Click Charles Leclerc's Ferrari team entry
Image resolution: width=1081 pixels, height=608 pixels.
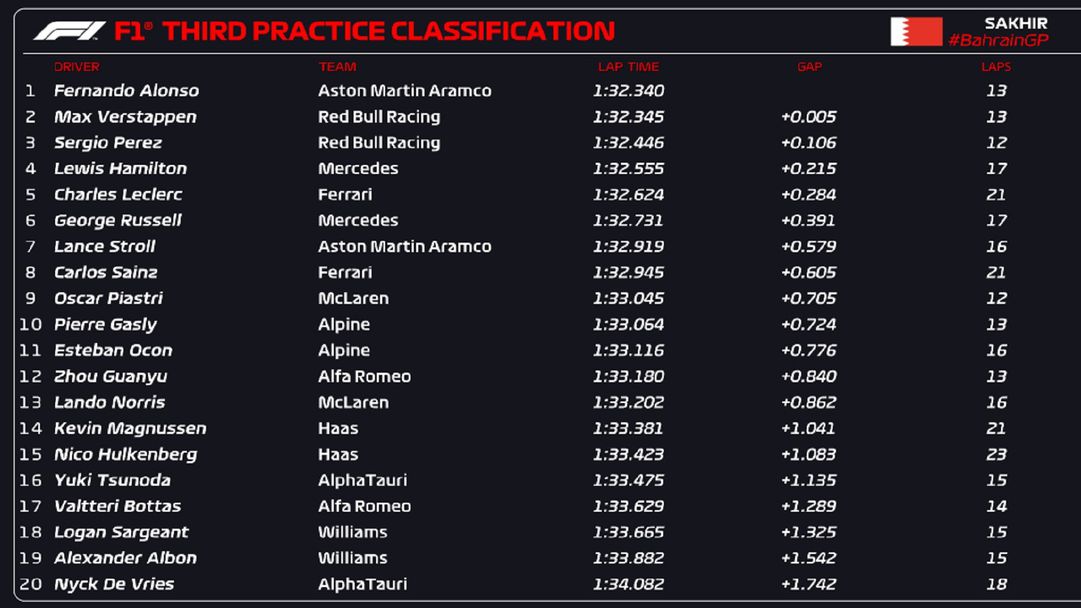pyautogui.click(x=345, y=195)
